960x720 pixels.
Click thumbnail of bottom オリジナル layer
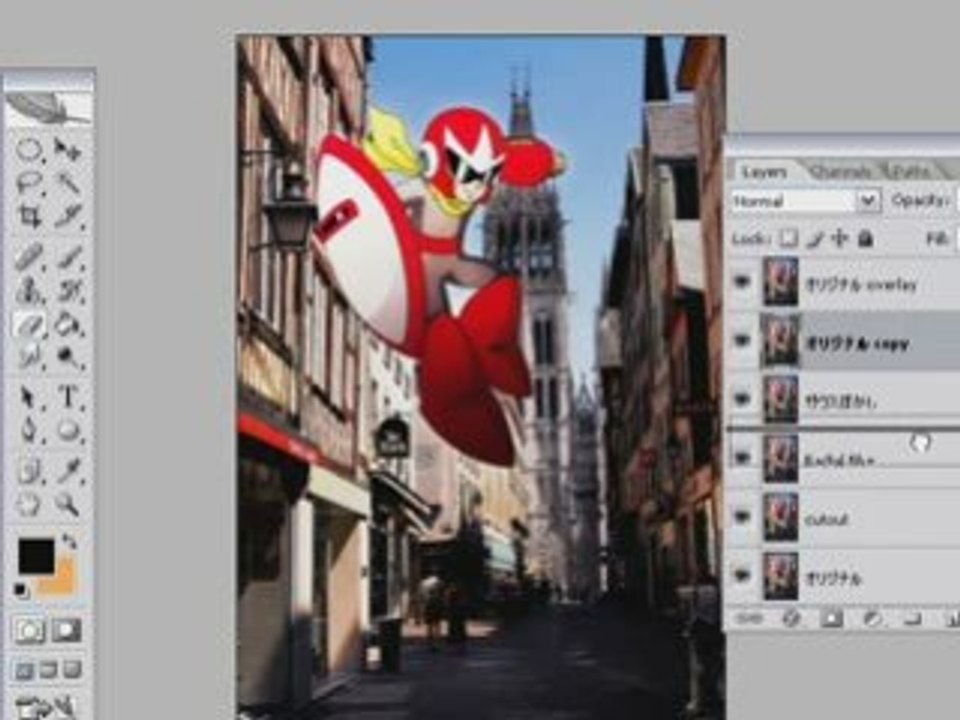pyautogui.click(x=781, y=576)
